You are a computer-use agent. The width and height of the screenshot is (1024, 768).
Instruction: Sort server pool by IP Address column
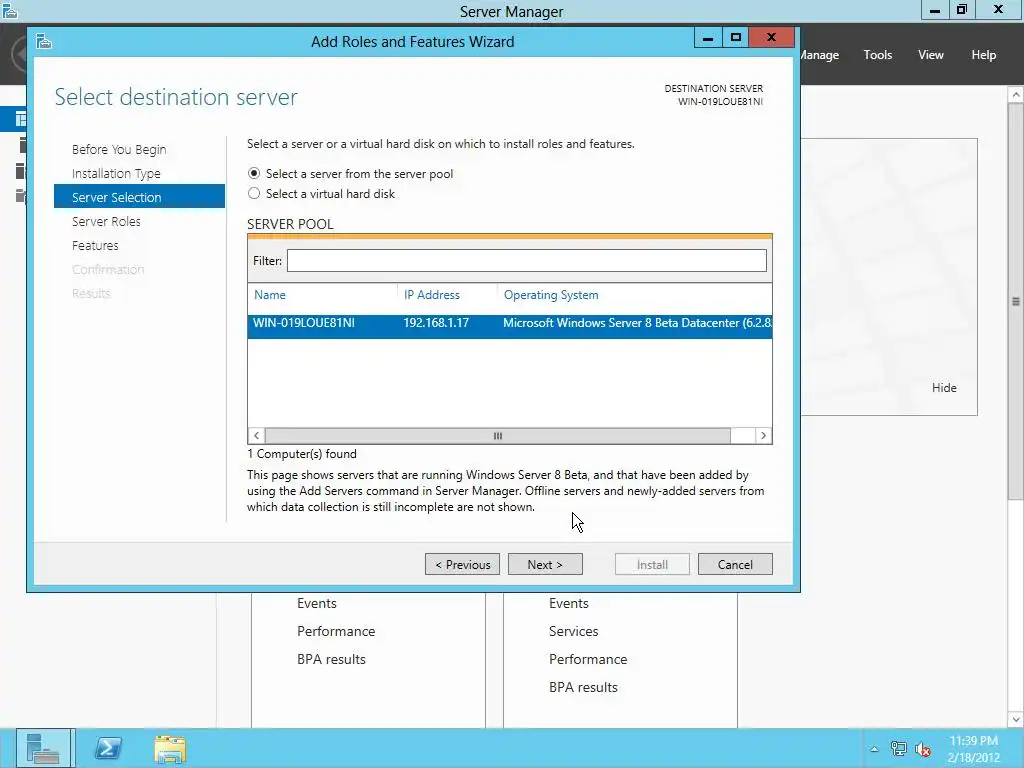coord(432,295)
